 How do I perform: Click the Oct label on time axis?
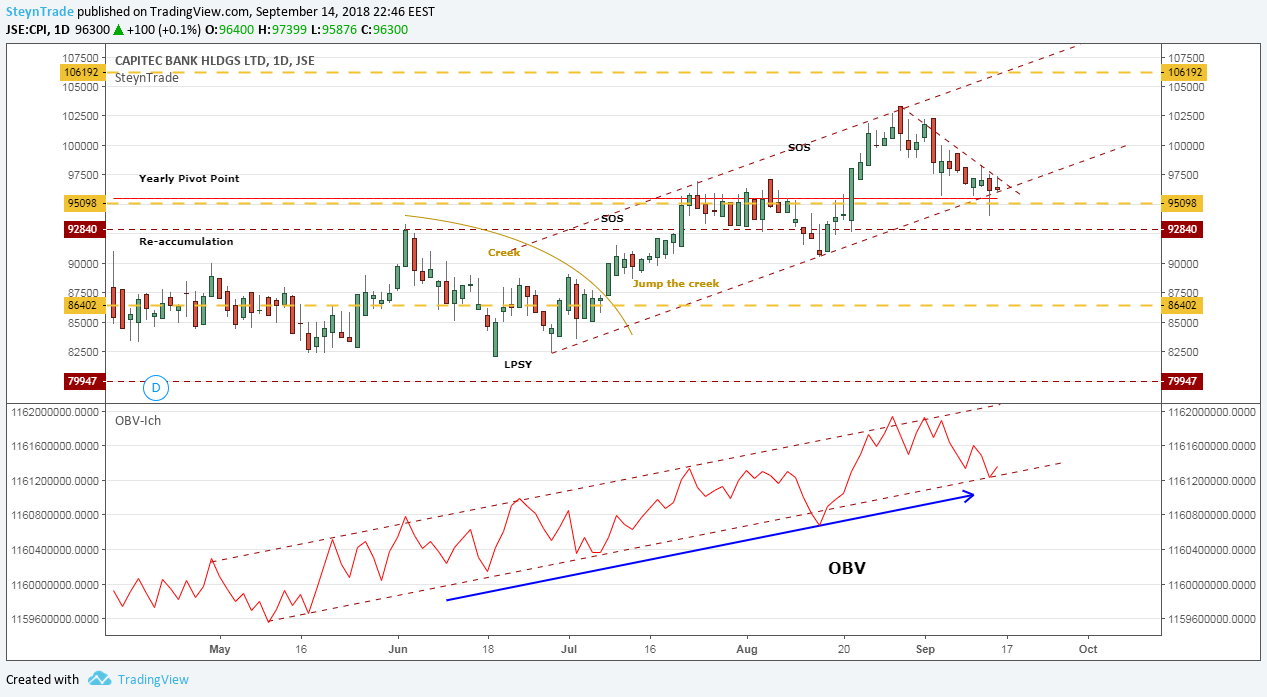click(1088, 648)
